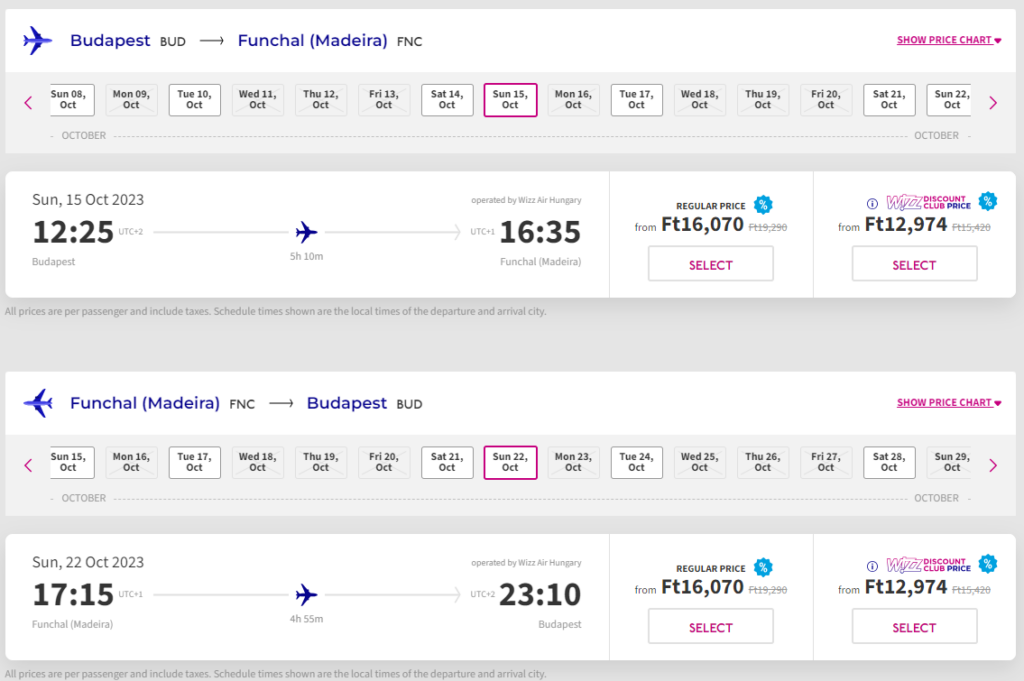The width and height of the screenshot is (1024, 681).
Task: Click the percent badge on the outbound Wizz Discount Club price
Action: (988, 201)
